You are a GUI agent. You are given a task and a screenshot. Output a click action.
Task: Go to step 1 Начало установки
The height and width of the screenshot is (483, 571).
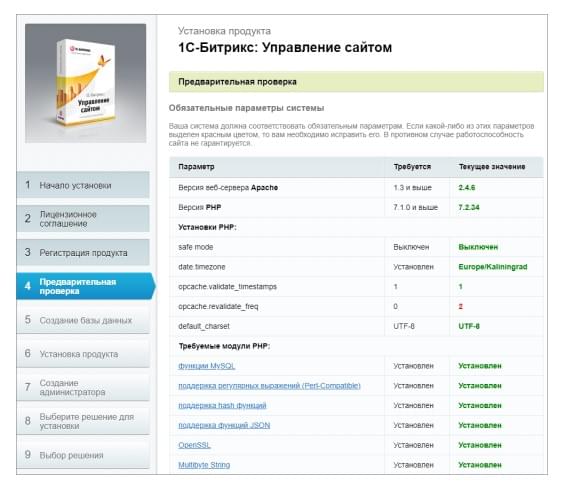[x=83, y=185]
